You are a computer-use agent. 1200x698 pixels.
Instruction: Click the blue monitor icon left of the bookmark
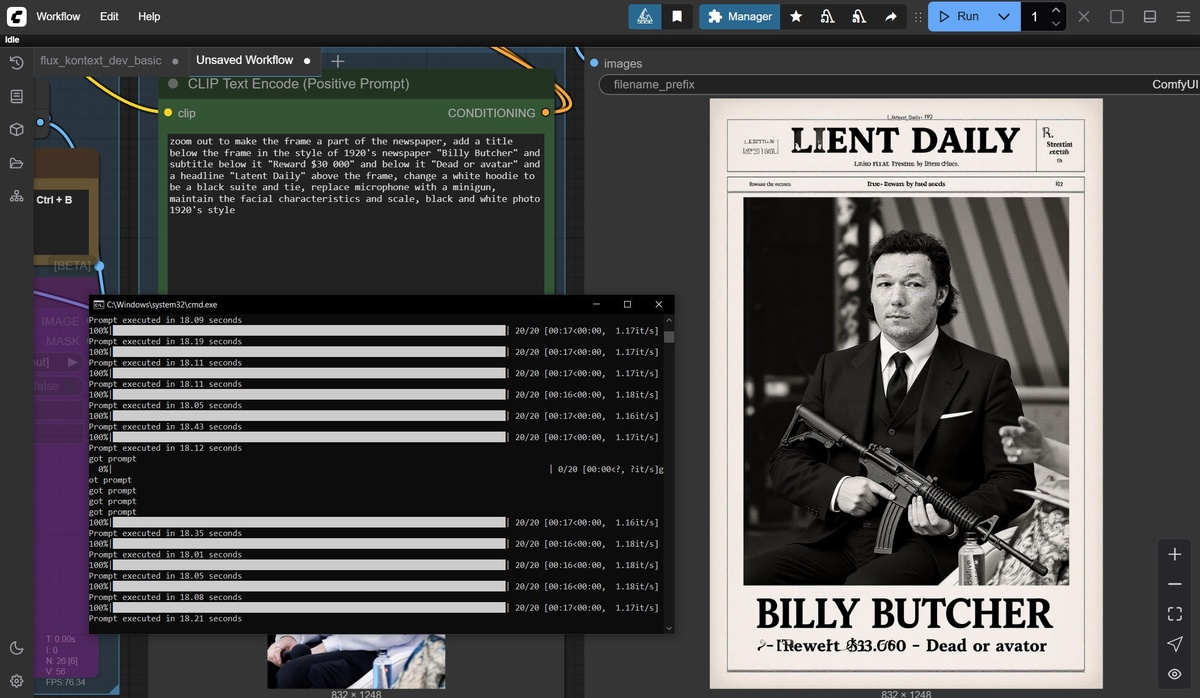(x=645, y=17)
